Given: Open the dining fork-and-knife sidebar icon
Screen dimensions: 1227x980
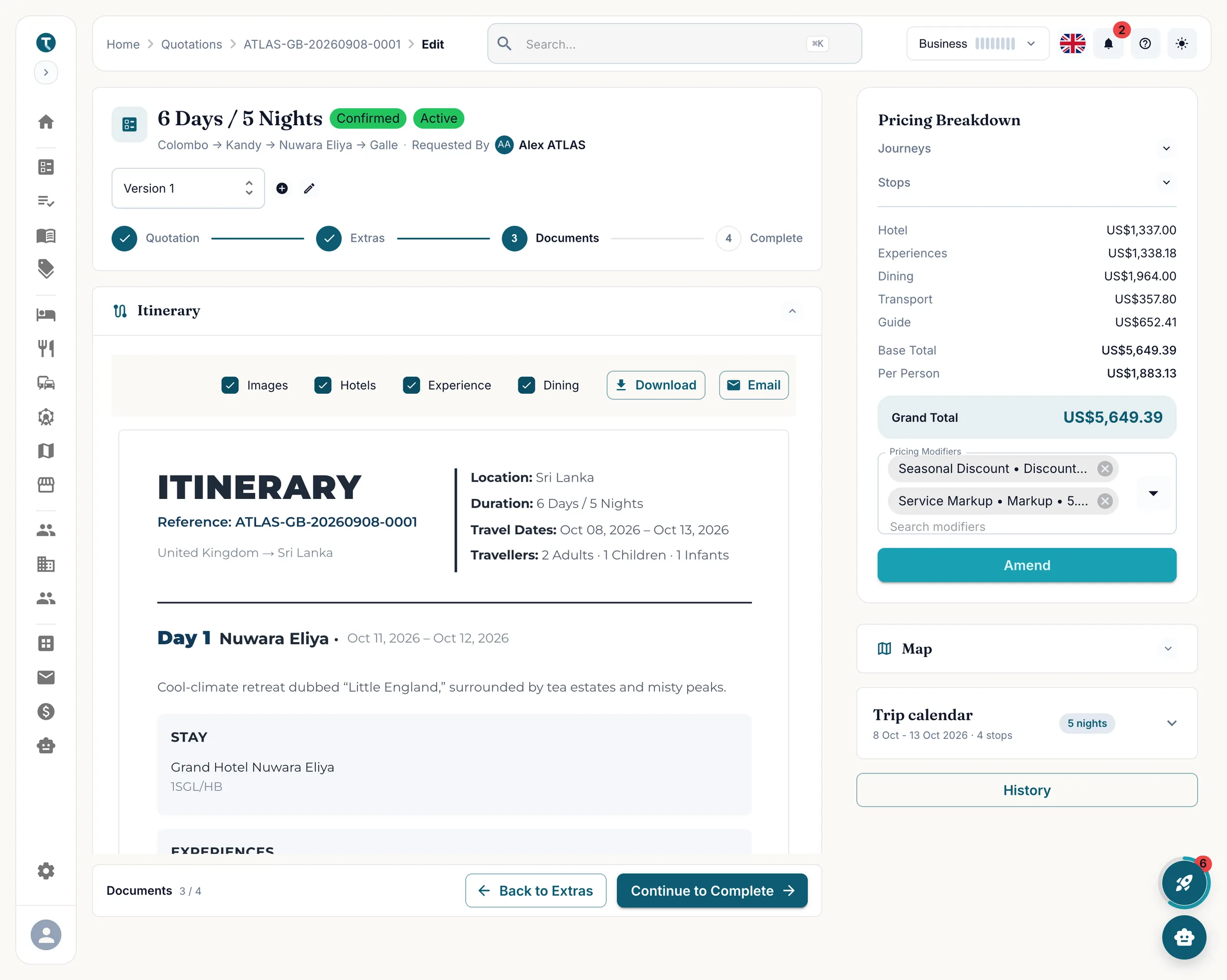Looking at the screenshot, I should point(46,348).
